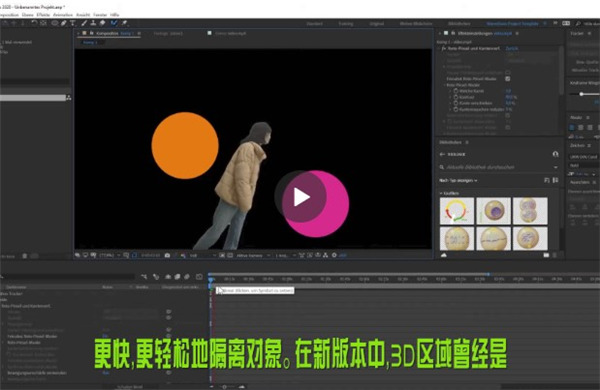Select the Brush tool

point(84,23)
